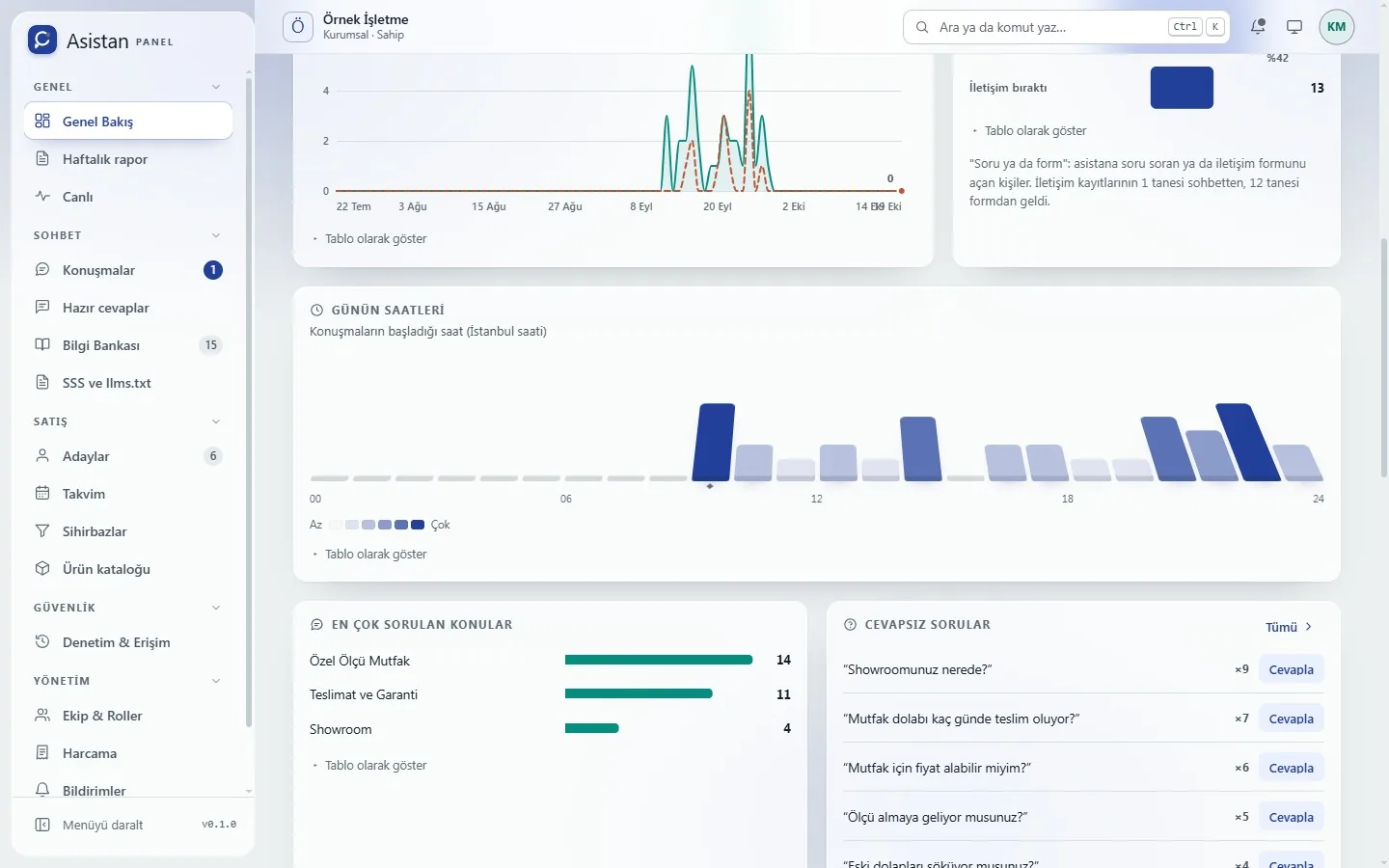
Task: Click the Canlı pulse icon
Action: click(42, 196)
